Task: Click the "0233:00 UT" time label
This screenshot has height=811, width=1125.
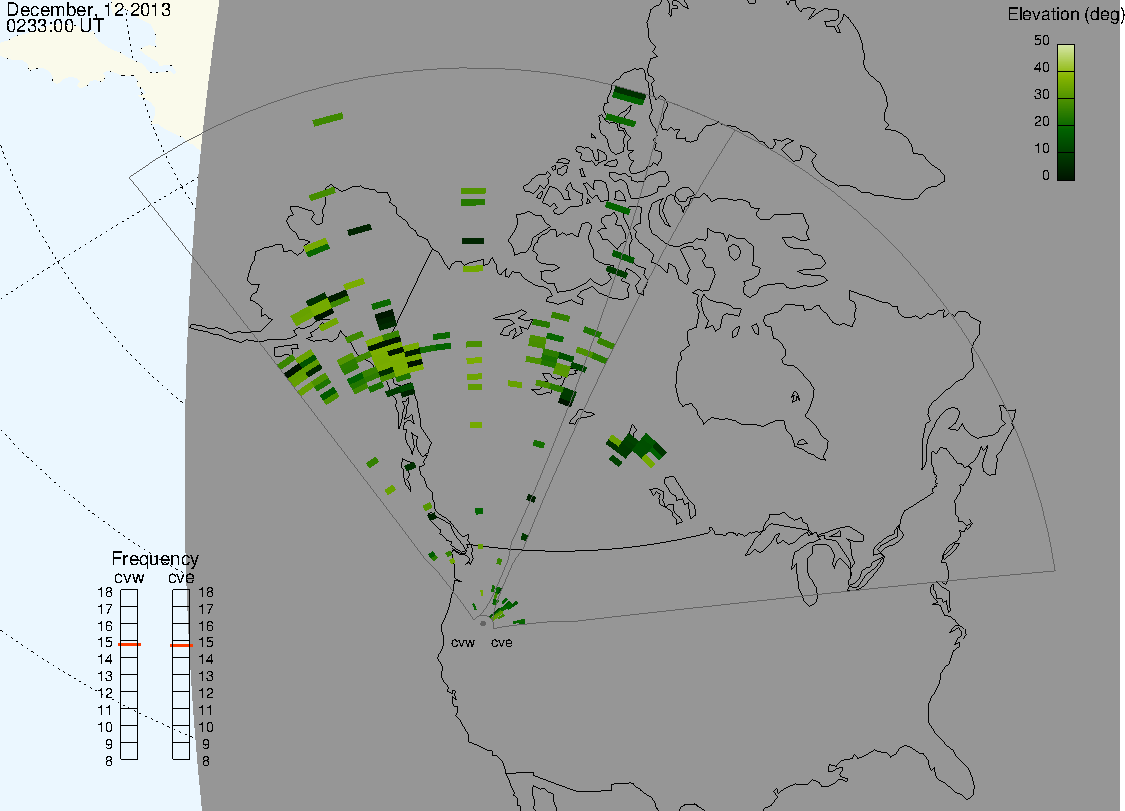Action: [x=55, y=25]
